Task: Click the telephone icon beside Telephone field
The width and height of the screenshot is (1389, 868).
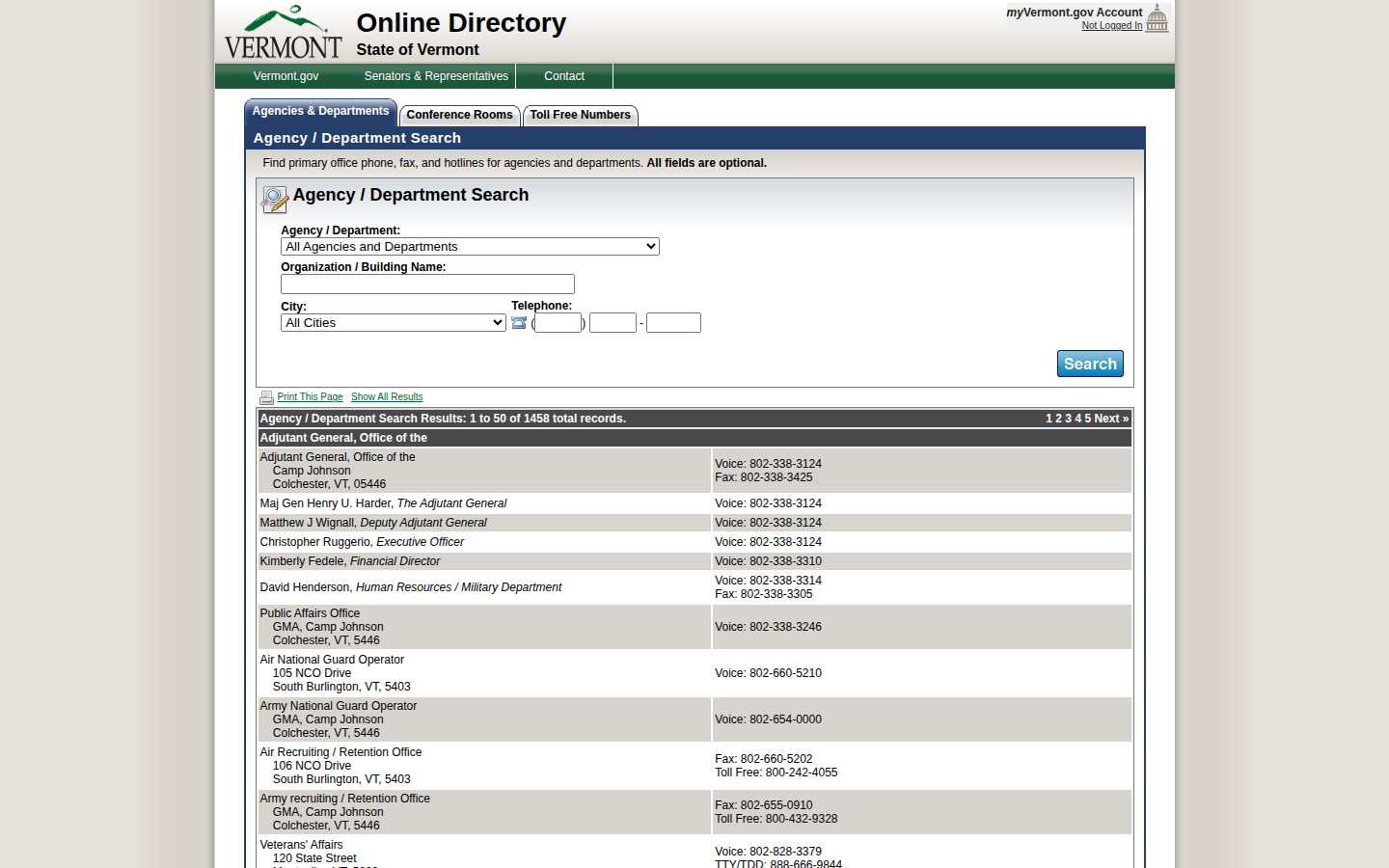Action: tap(519, 323)
